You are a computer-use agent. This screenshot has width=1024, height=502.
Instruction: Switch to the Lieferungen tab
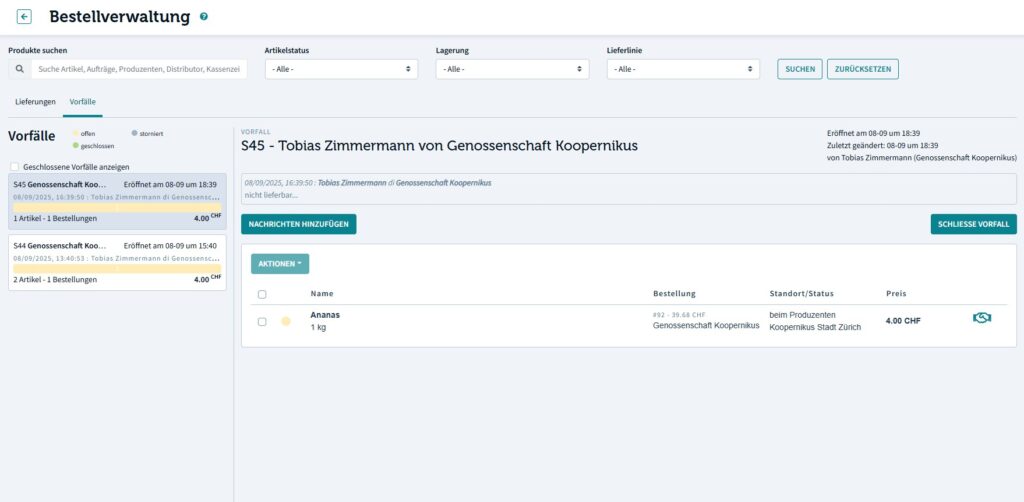(35, 102)
